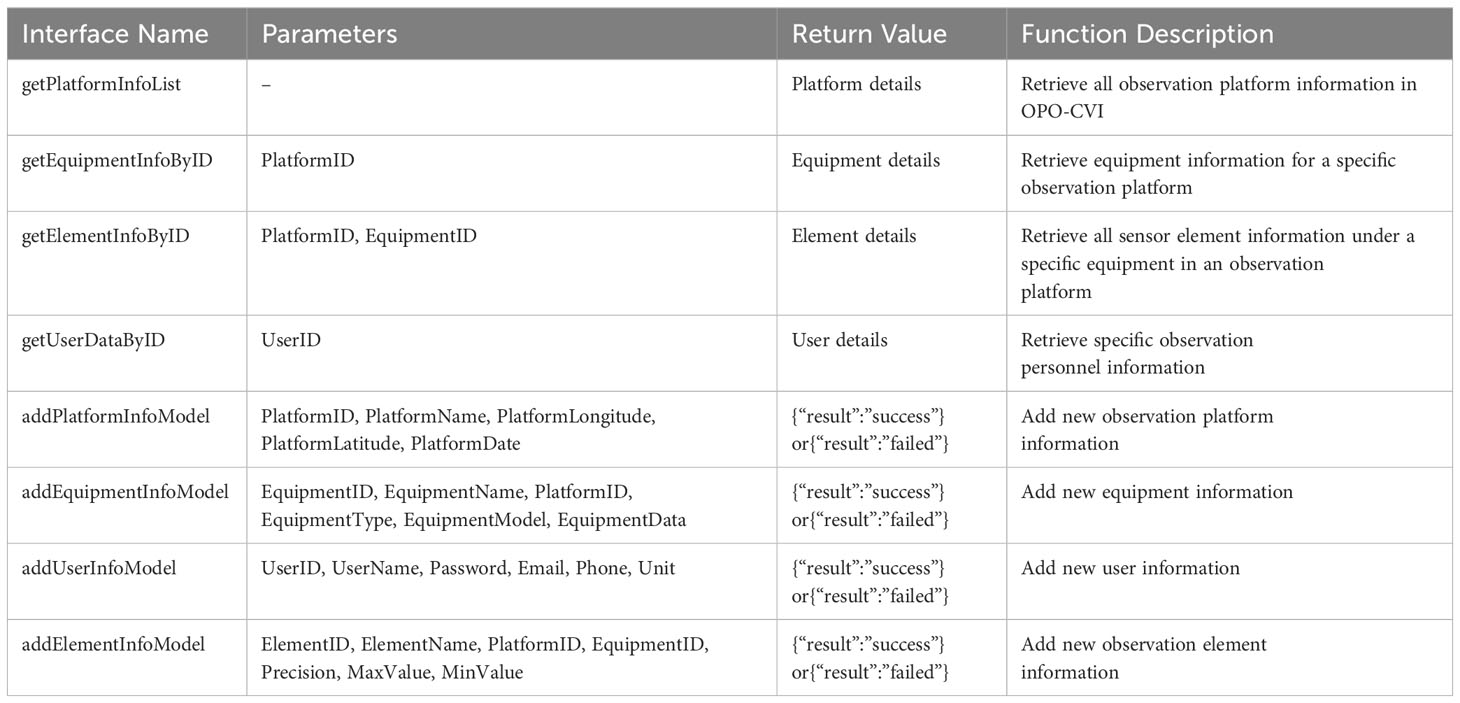Click the UserID parameter of getUserDataByID
The height and width of the screenshot is (703, 1460).
coord(291,340)
